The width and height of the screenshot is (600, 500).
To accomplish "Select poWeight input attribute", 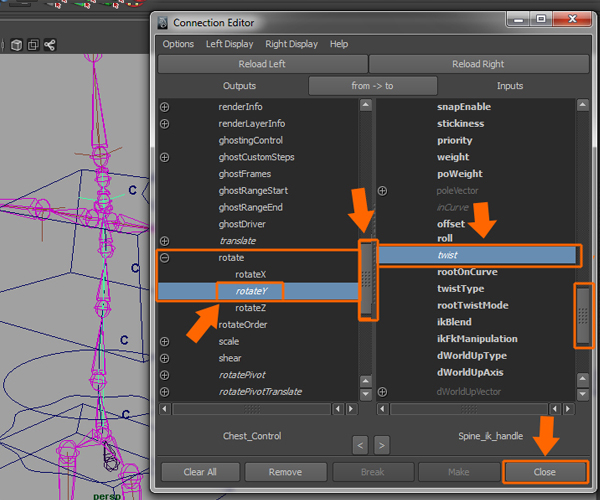I will tap(460, 174).
